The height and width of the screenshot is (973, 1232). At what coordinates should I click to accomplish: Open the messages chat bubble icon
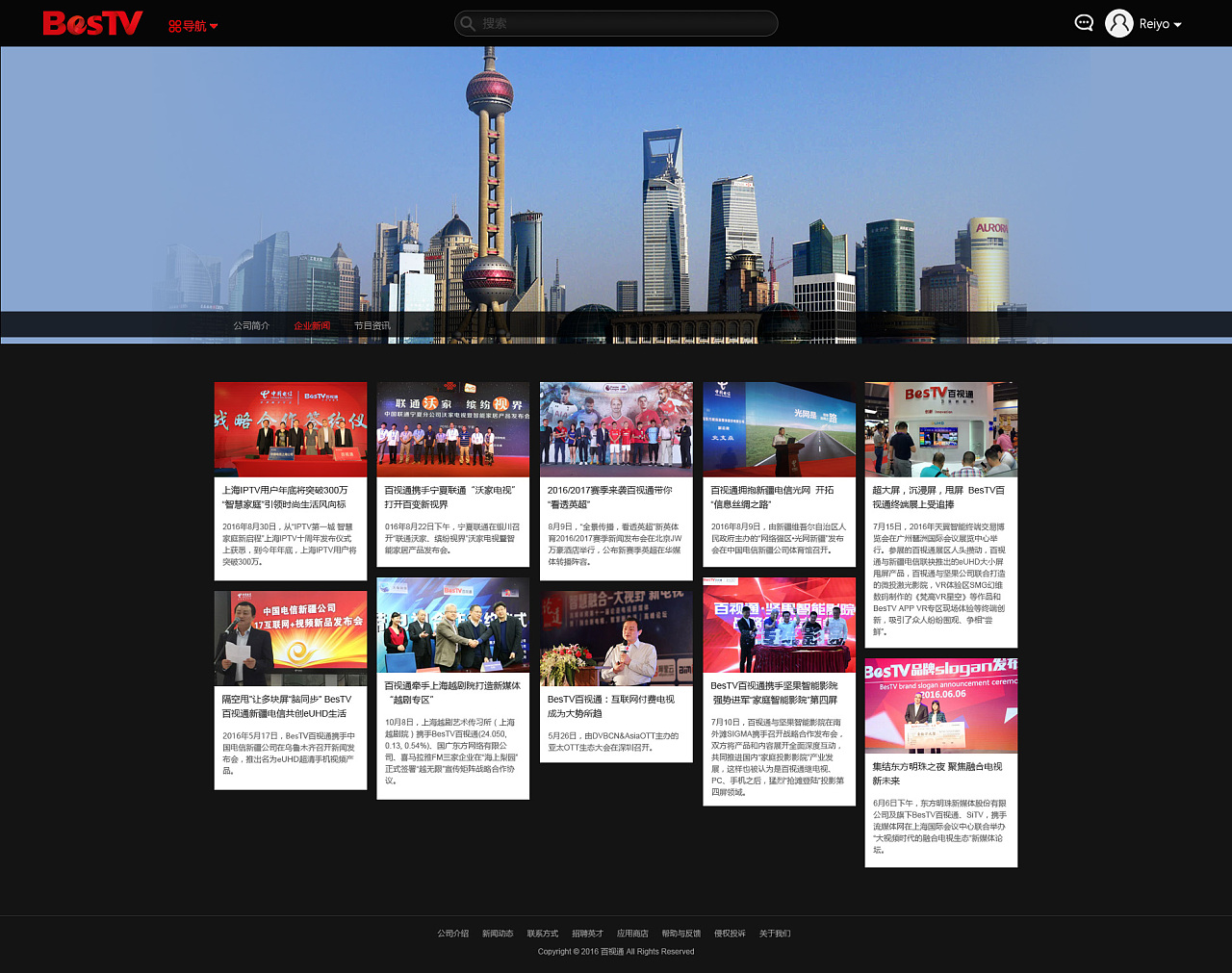(x=1084, y=23)
